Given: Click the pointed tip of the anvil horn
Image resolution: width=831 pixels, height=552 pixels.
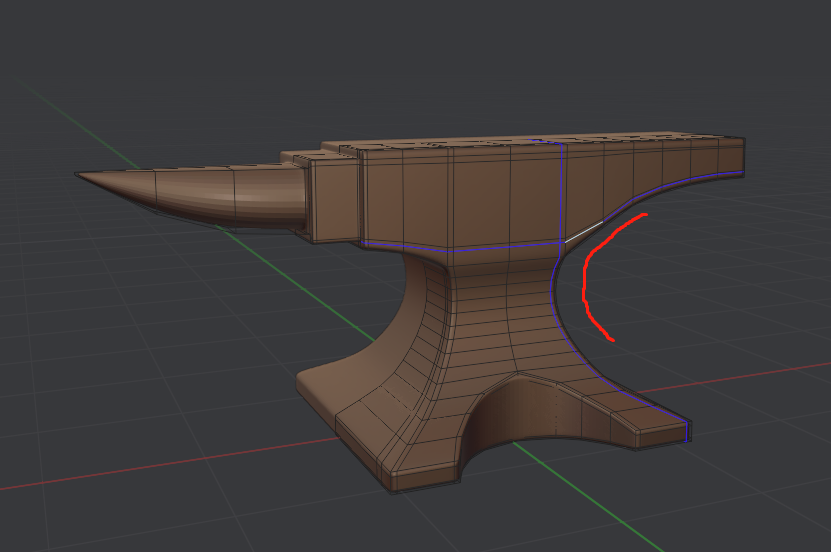Looking at the screenshot, I should (x=78, y=175).
